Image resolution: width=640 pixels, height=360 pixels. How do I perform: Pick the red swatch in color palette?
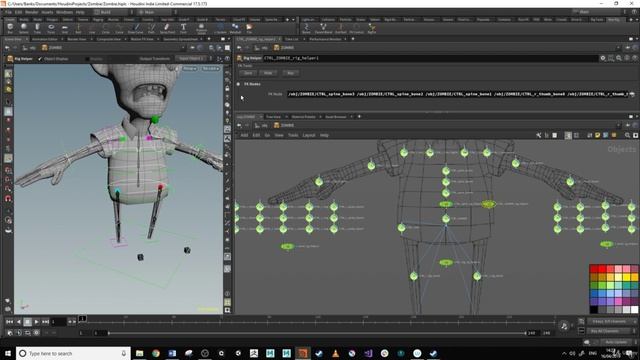(602, 269)
